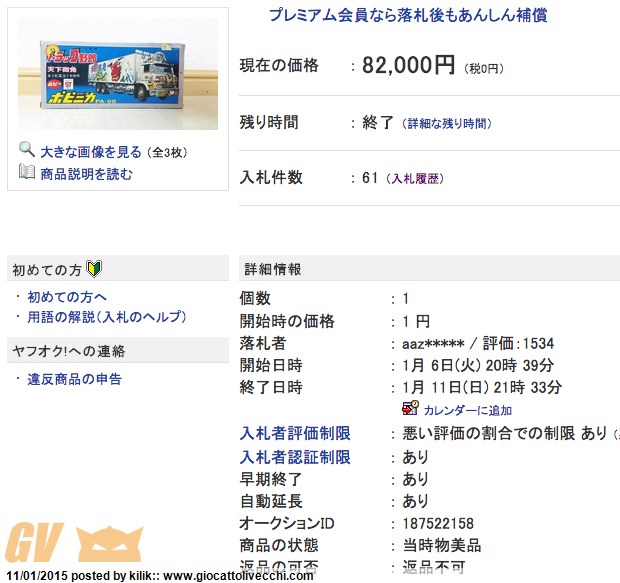Click the 悪い評価の割合での制限 あり text
The height and width of the screenshot is (583, 620).
505,433
